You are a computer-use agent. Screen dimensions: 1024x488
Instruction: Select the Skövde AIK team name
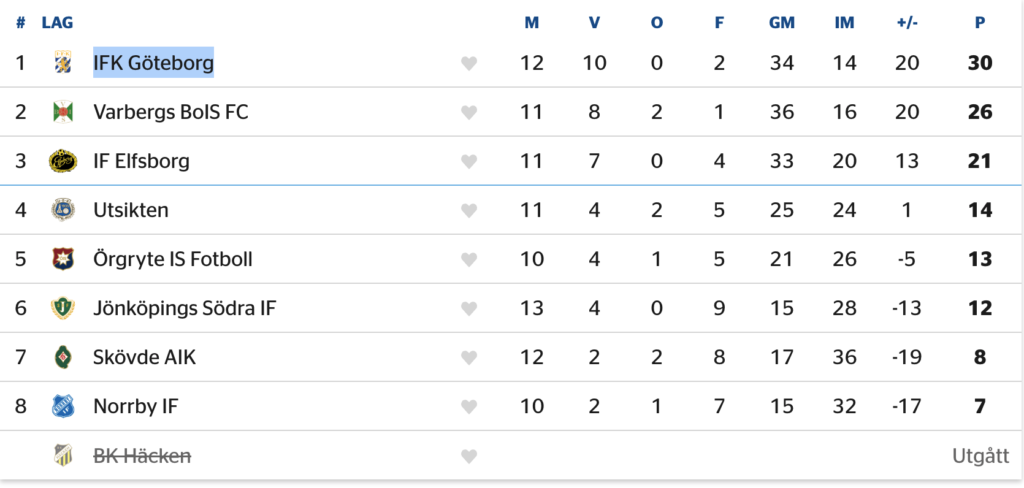coord(144,357)
